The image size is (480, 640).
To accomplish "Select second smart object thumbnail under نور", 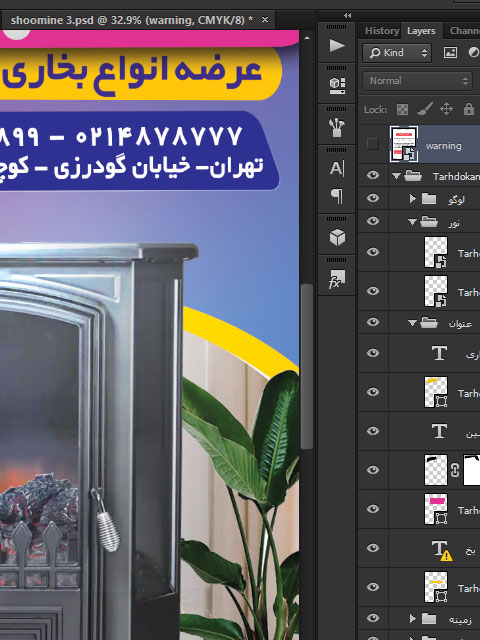I will pyautogui.click(x=436, y=291).
